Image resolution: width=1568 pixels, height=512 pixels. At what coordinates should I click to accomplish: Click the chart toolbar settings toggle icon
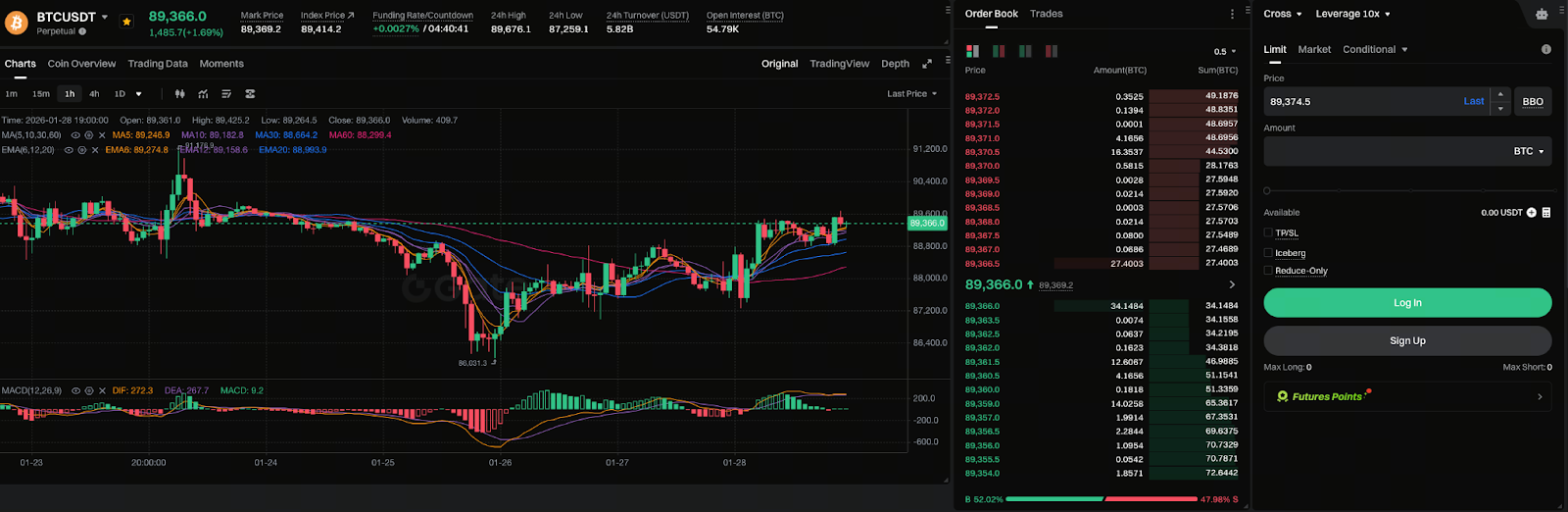pos(250,94)
